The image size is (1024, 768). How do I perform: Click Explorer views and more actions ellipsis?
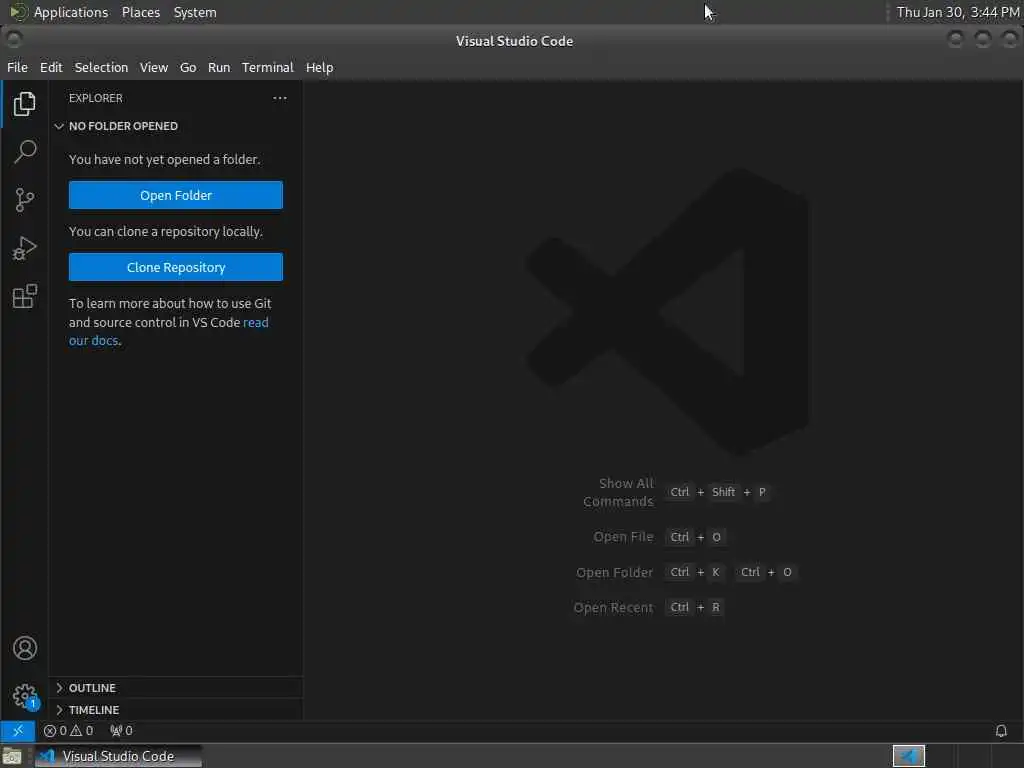pyautogui.click(x=280, y=98)
